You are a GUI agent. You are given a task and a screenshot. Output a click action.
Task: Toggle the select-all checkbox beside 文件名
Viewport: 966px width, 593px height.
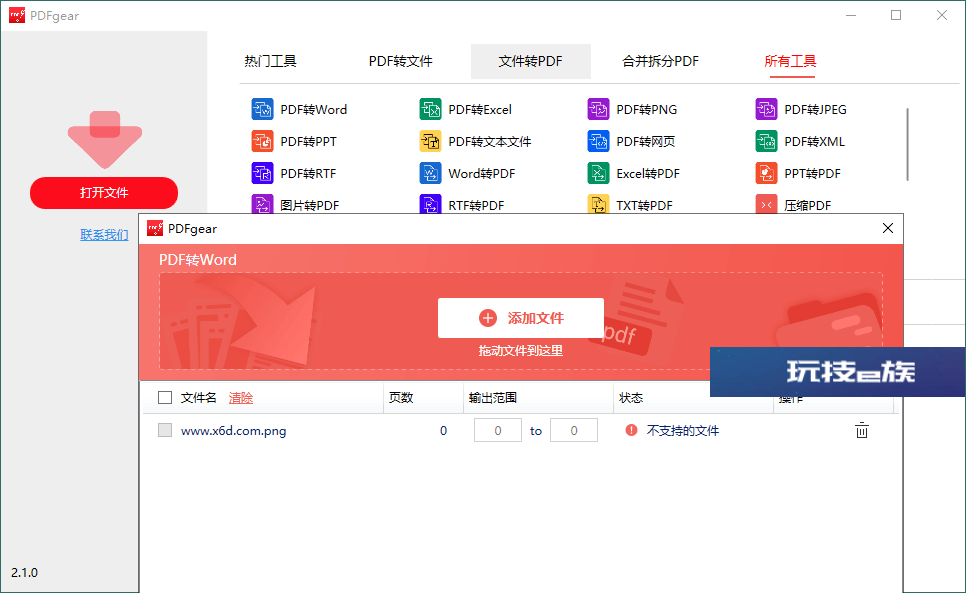pyautogui.click(x=165, y=398)
